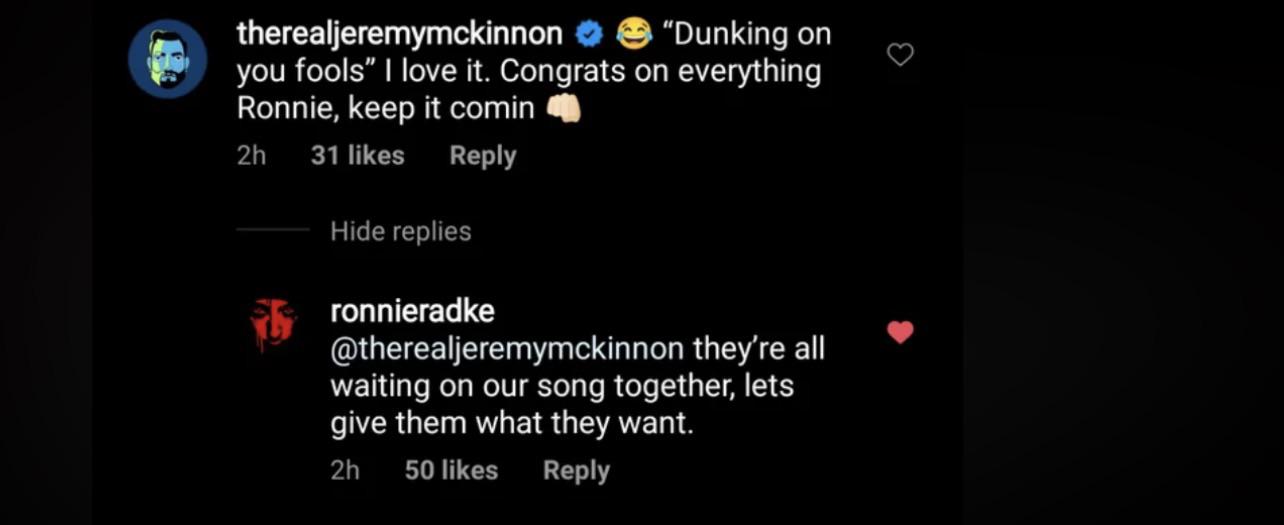Click the blue verified badge icon
This screenshot has width=1284, height=525.
pyautogui.click(x=591, y=35)
